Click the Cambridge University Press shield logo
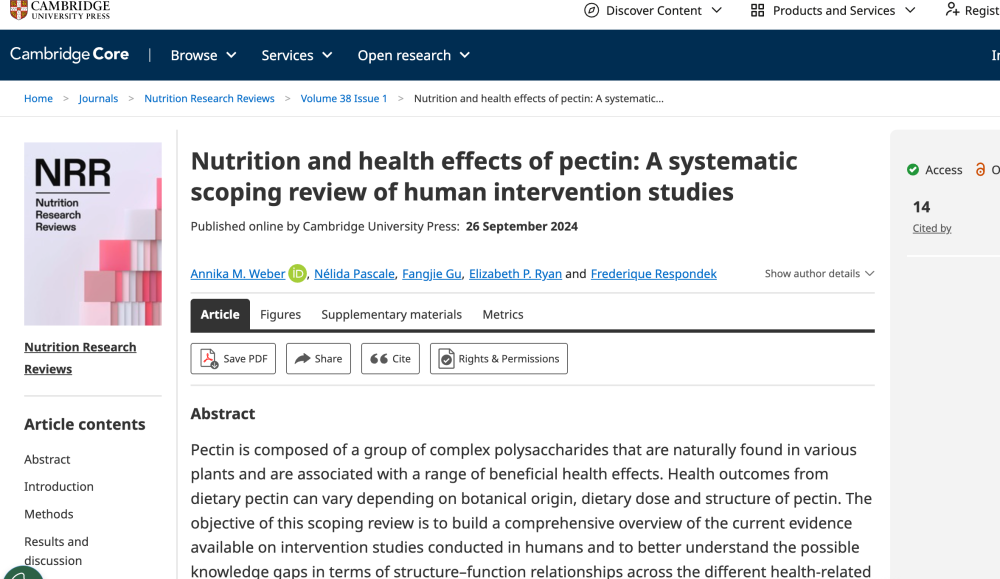Viewport: 1000px width, 579px height. pyautogui.click(x=19, y=10)
